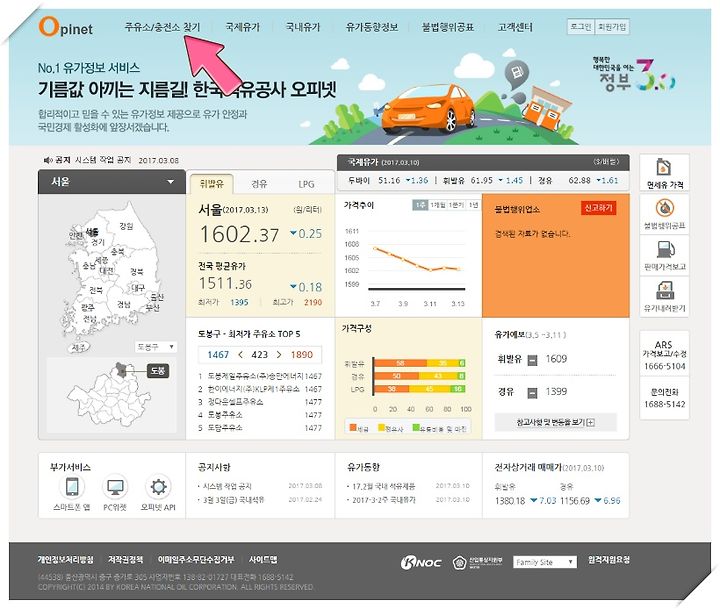Select 정다운셀프주유소 in the TOP 5 list
This screenshot has height=609, width=720.
[x=235, y=402]
